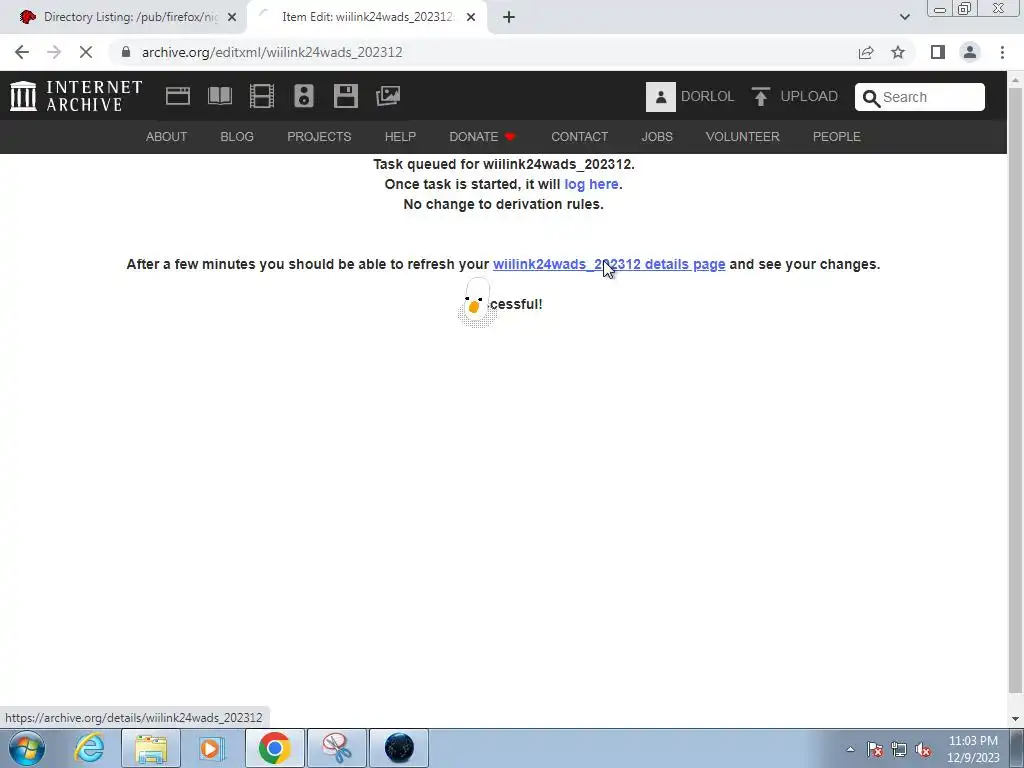Click the DORLOL username link

707,97
